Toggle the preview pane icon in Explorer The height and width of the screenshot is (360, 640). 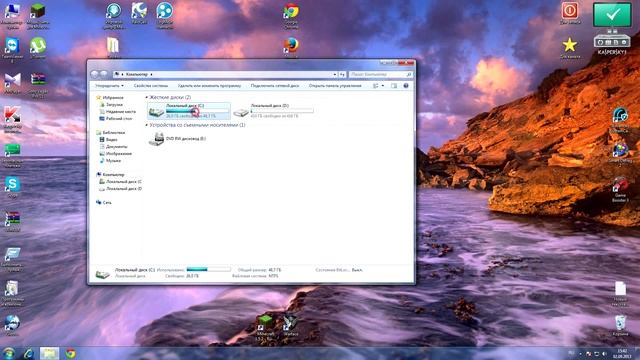(x=394, y=86)
